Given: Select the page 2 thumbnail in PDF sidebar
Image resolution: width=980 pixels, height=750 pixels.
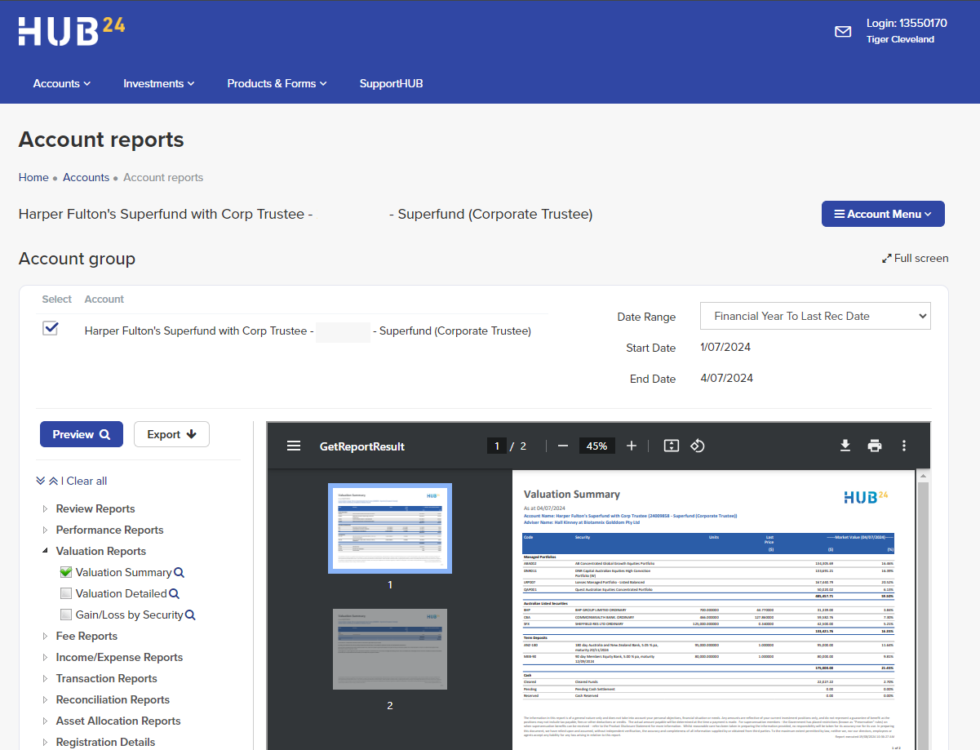Looking at the screenshot, I should (x=390, y=650).
